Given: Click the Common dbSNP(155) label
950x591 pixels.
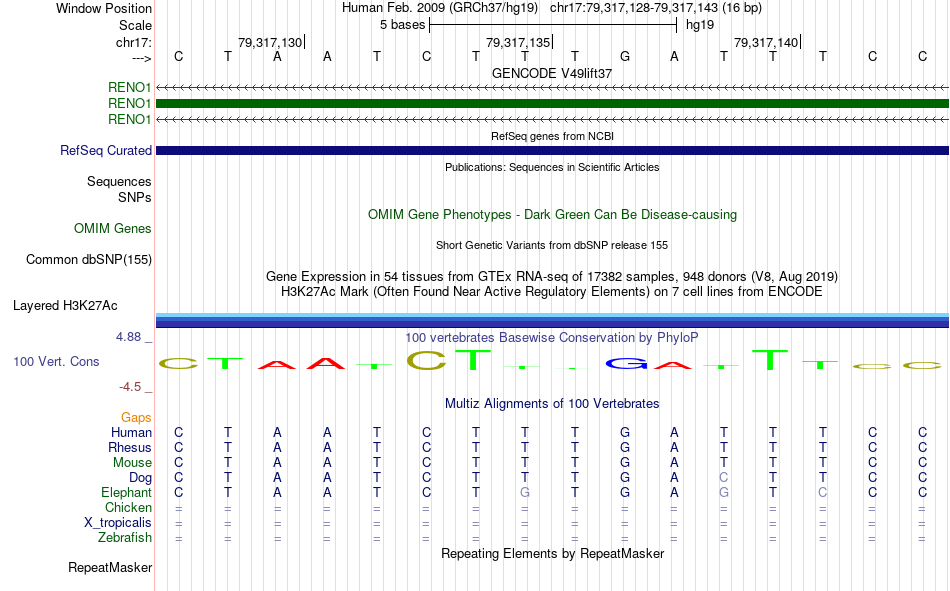Looking at the screenshot, I should pos(88,259).
